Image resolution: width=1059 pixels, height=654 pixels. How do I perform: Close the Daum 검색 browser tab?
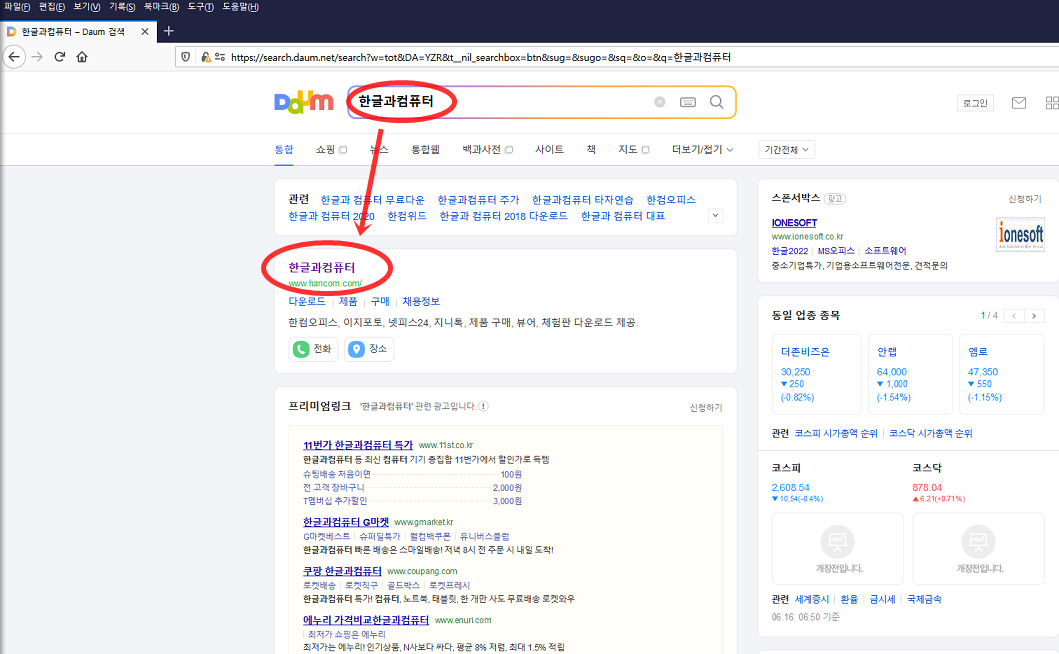145,32
